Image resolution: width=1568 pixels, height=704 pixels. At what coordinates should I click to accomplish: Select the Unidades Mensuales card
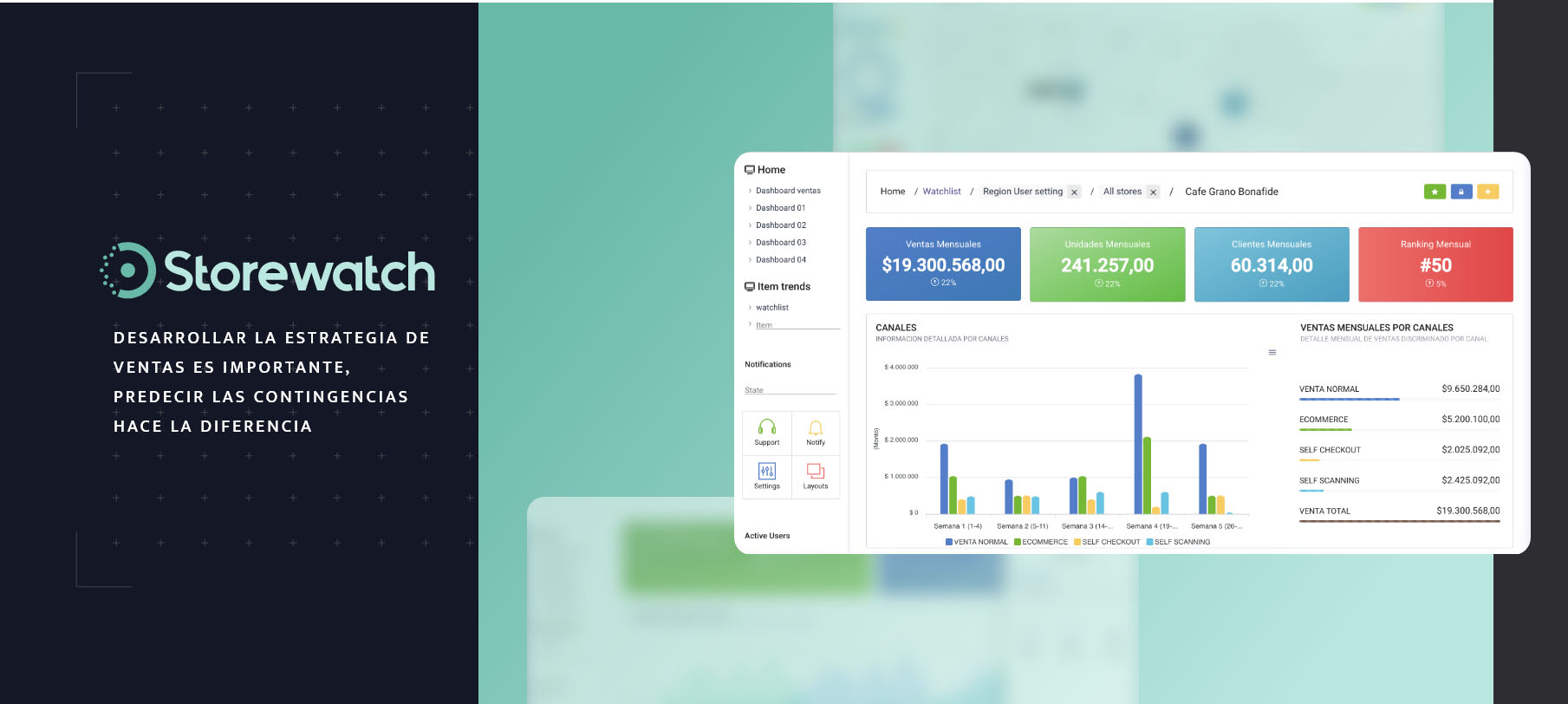tap(1108, 264)
